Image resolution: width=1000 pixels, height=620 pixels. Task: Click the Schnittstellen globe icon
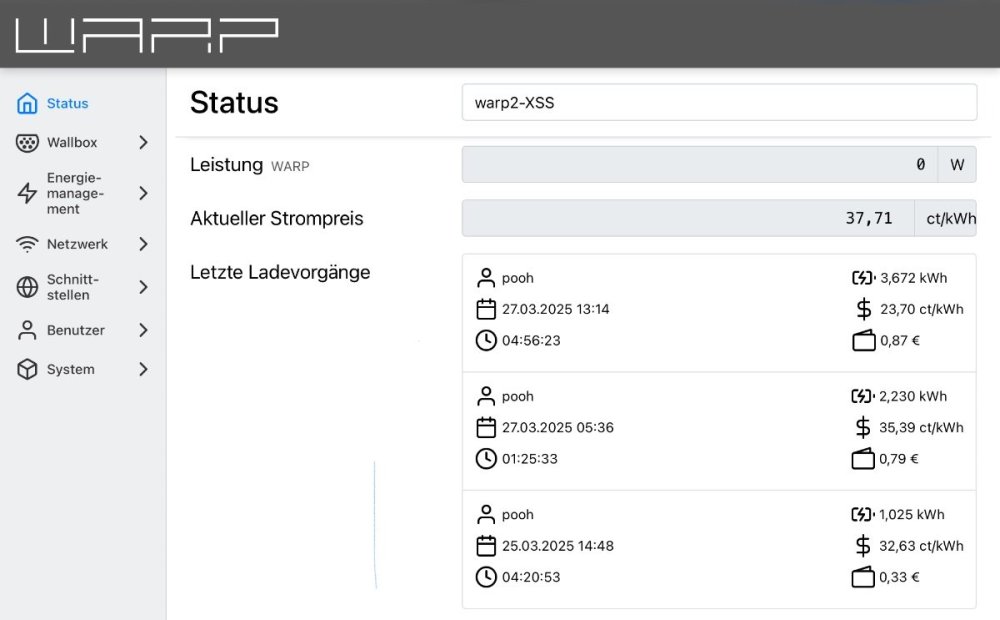point(27,288)
